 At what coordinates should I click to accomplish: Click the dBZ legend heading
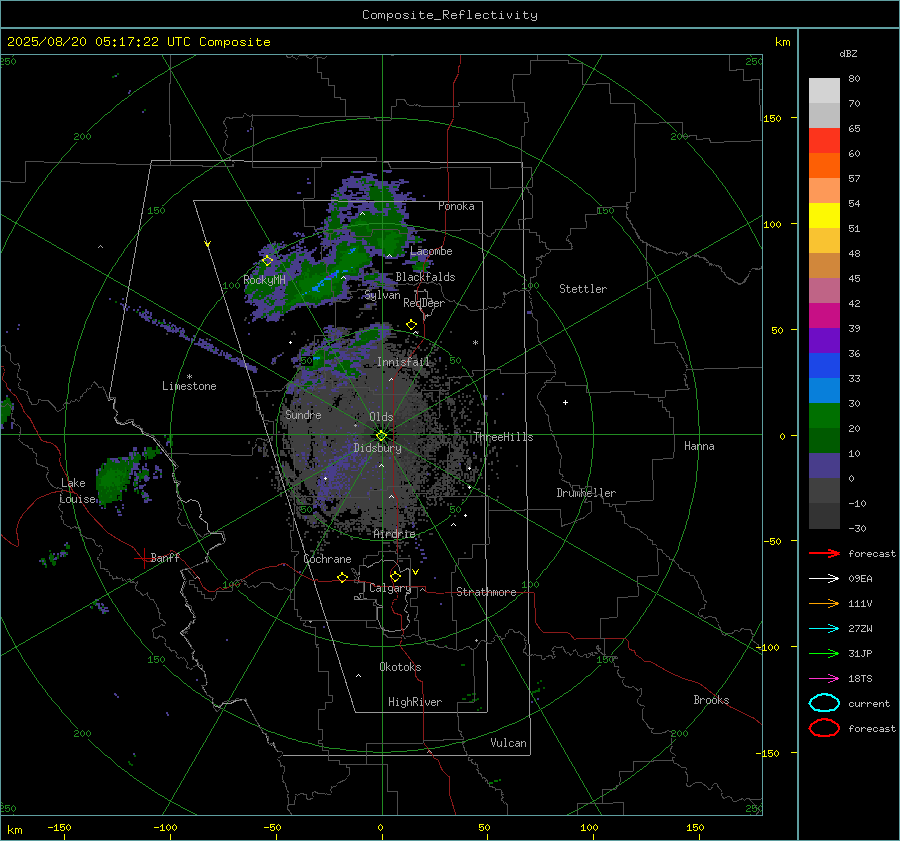[848, 53]
